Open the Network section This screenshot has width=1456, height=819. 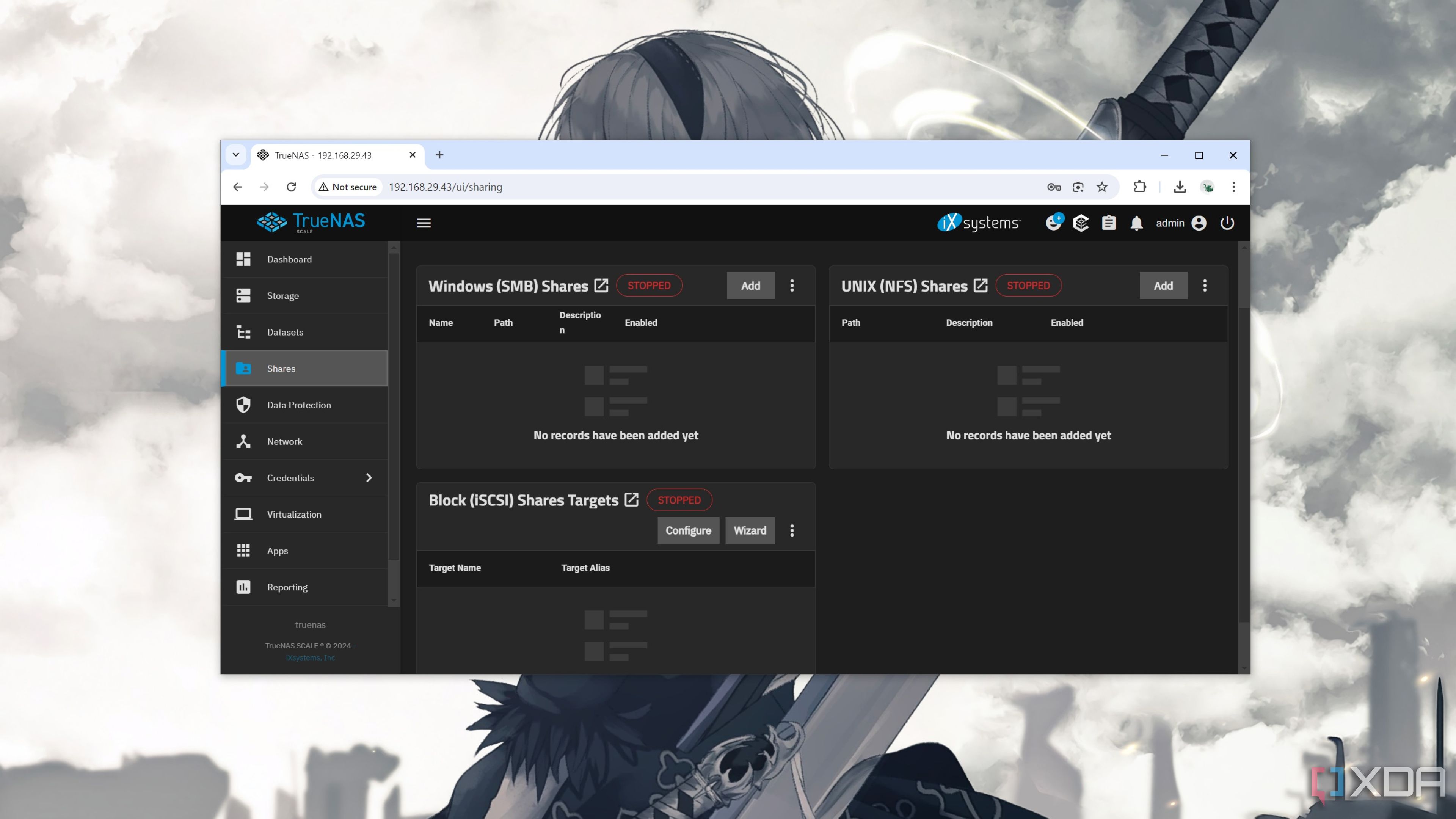pos(284,441)
